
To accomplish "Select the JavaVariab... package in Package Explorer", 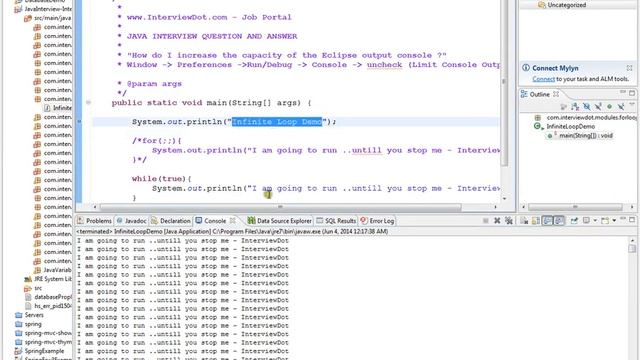I will pos(53,270).
